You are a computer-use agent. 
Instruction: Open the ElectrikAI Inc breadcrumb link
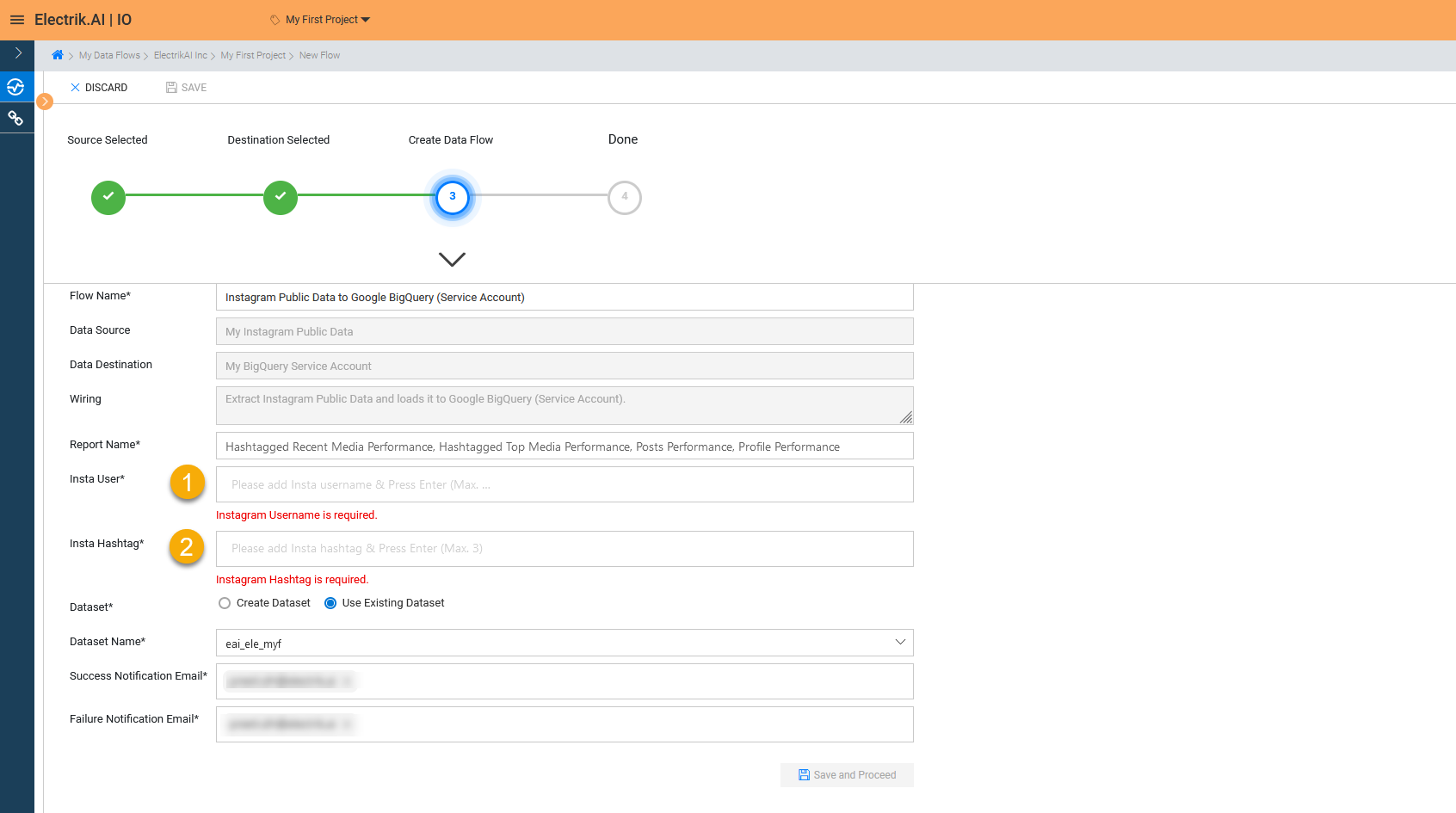[181, 54]
